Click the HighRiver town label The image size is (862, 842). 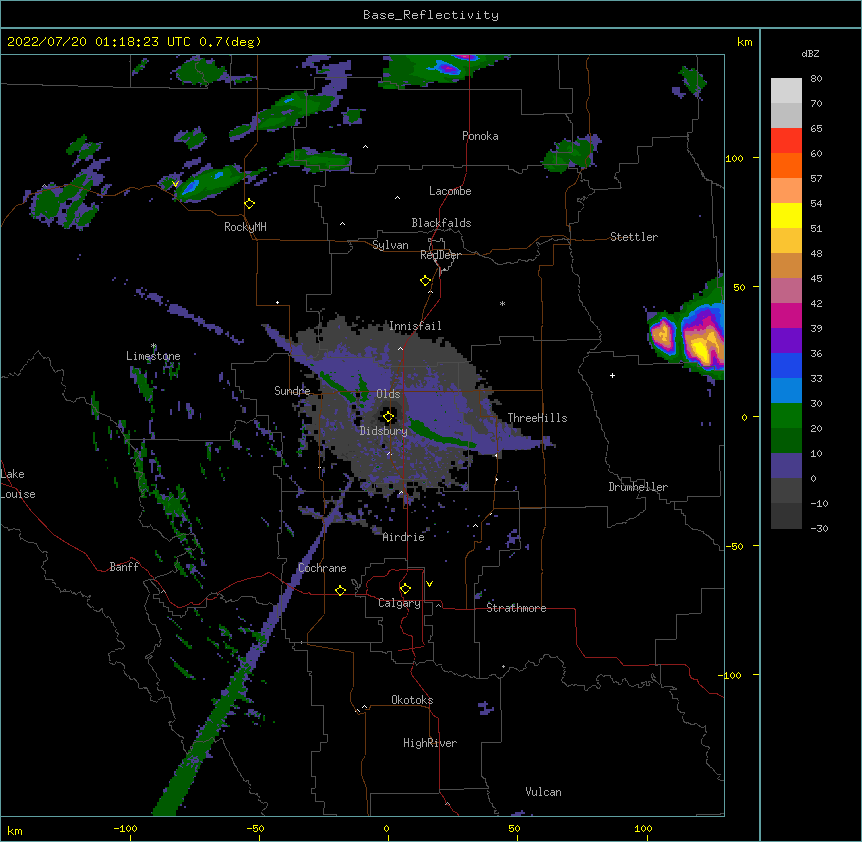coord(430,743)
